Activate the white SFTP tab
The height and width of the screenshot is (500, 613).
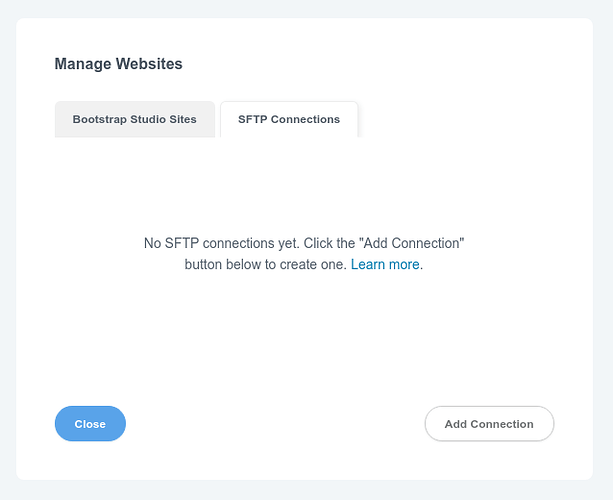[289, 119]
